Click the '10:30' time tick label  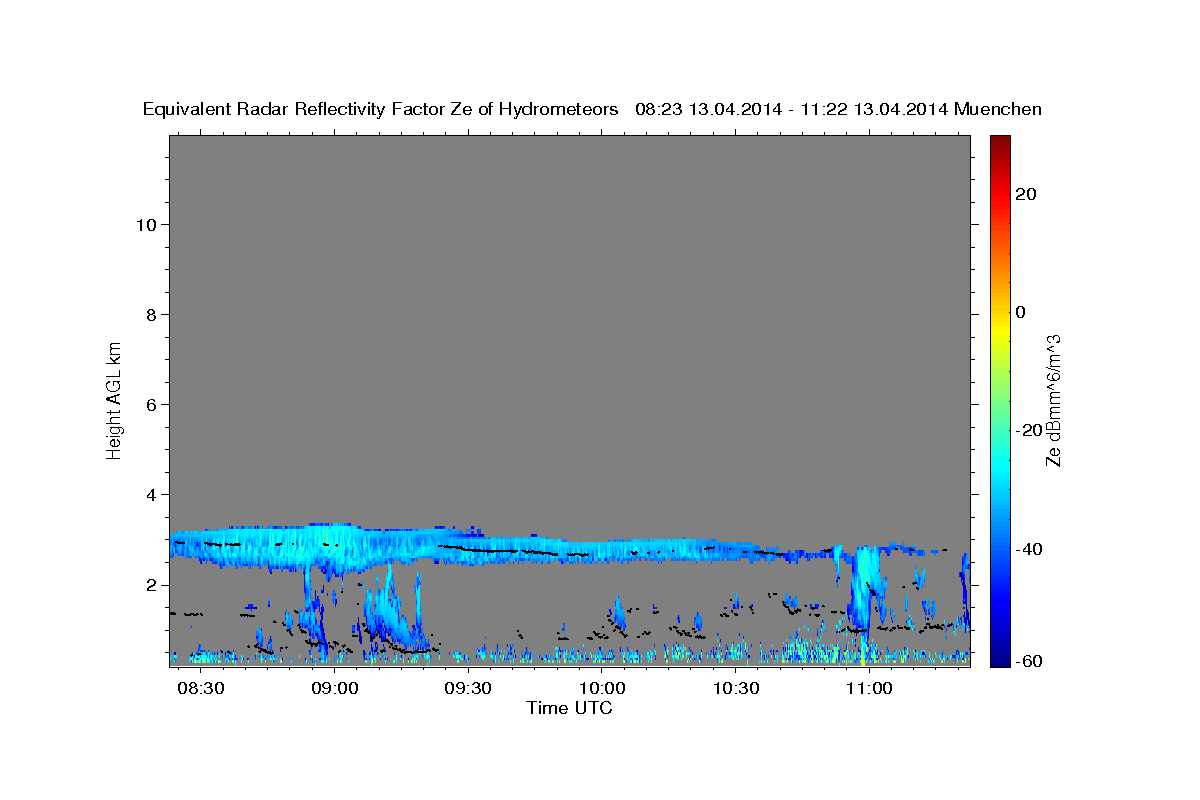736,689
